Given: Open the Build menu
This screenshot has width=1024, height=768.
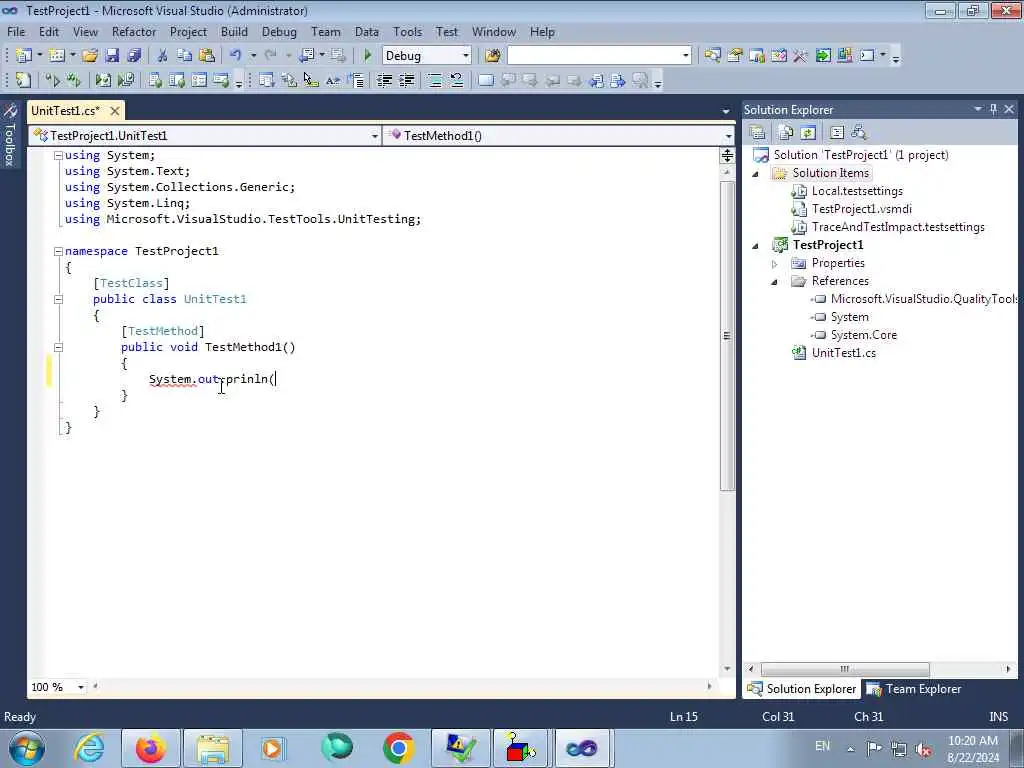Looking at the screenshot, I should 234,31.
